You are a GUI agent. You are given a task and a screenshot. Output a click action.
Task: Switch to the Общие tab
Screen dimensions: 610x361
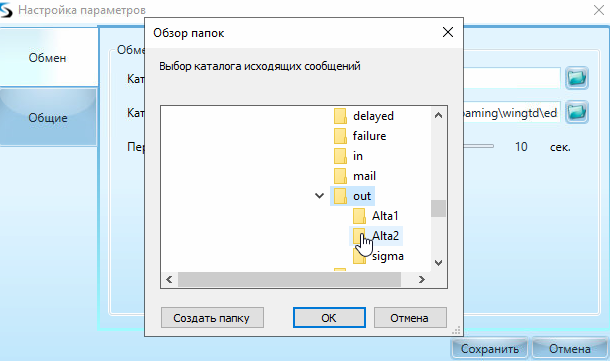point(48,117)
